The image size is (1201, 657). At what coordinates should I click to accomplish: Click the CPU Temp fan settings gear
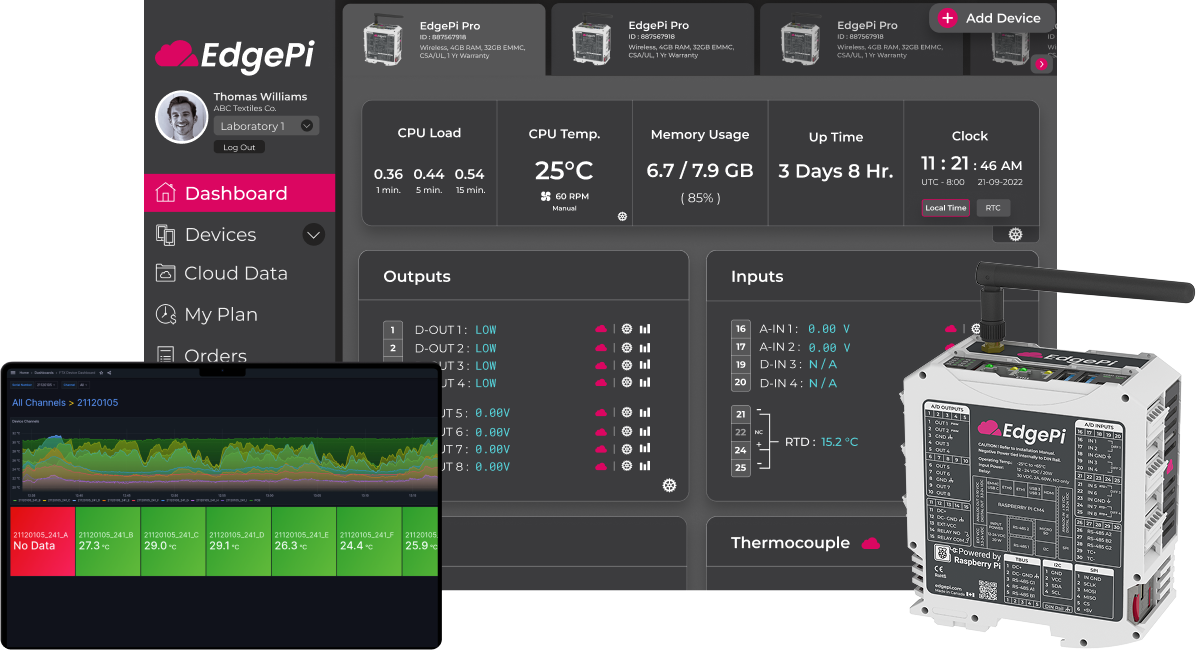622,216
